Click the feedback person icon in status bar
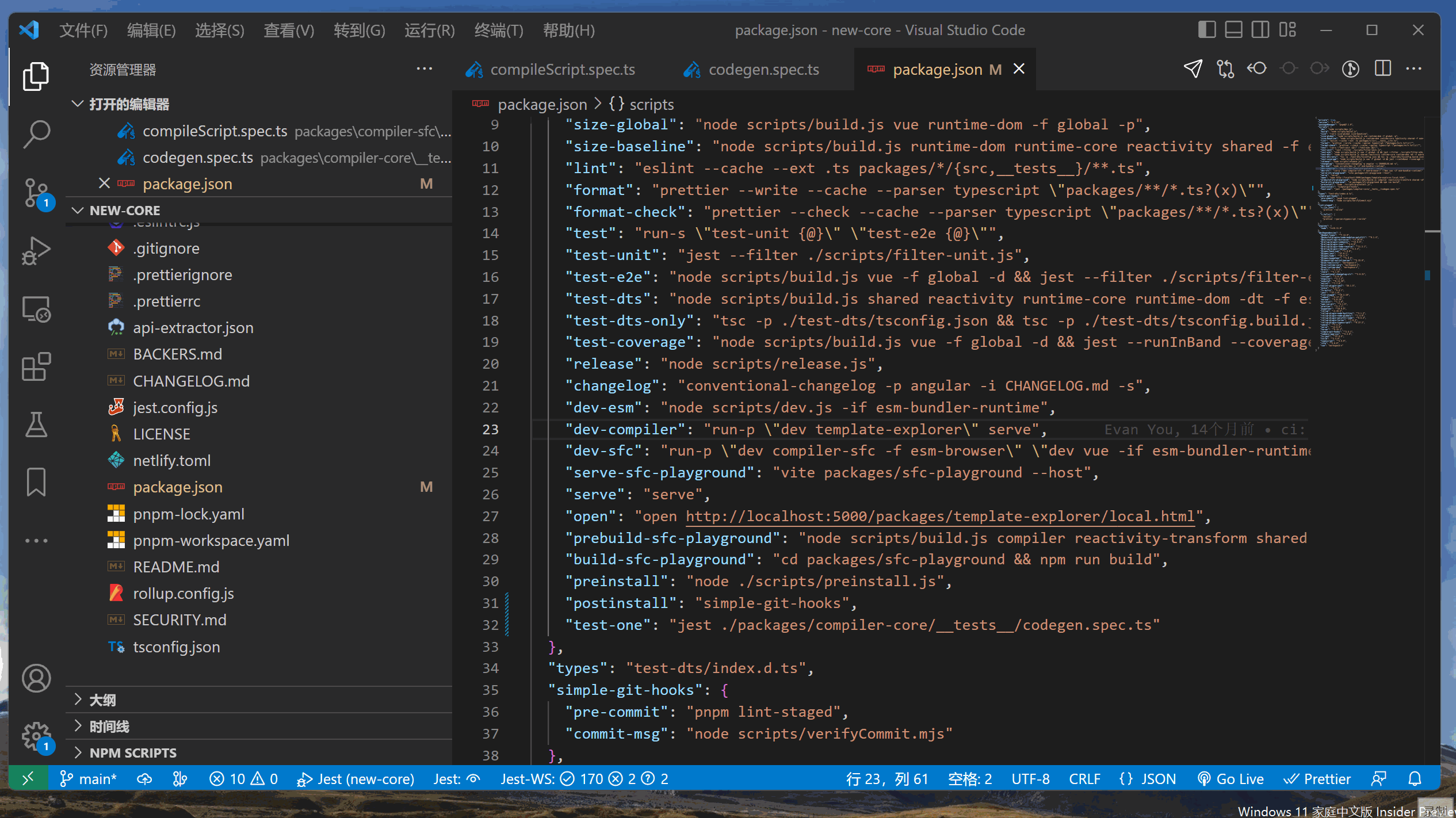Viewport: 1456px width, 818px height. pos(1379,779)
